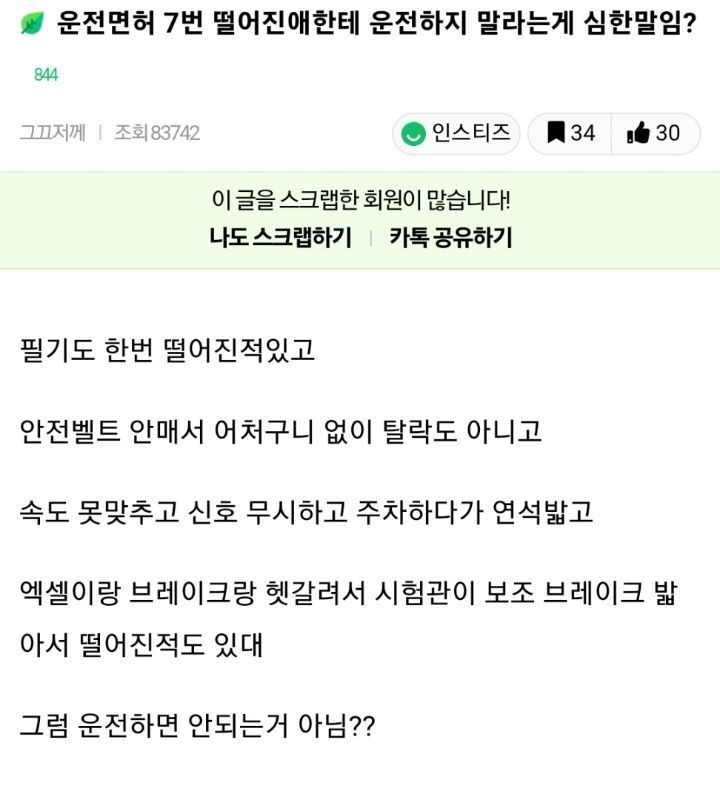Click the green smiley face icon
The width and height of the screenshot is (720, 800).
412,133
